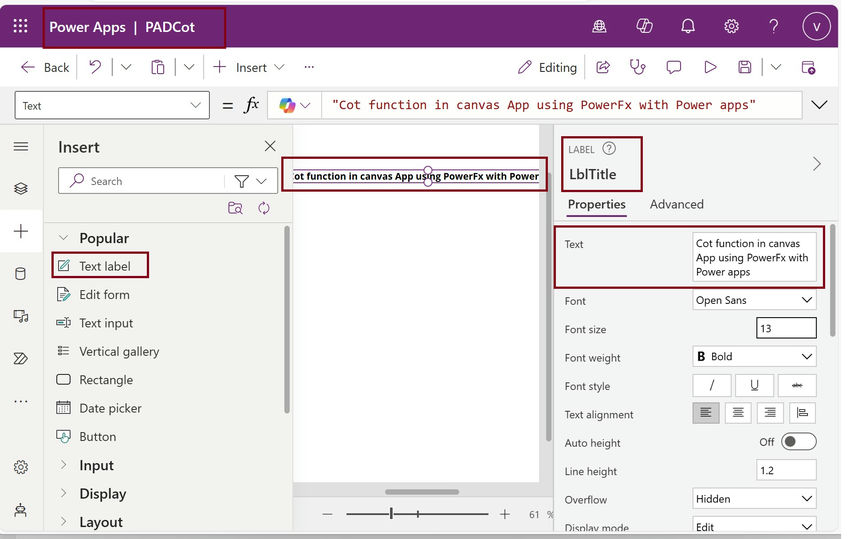Open the Insert menu in toolbar
The height and width of the screenshot is (539, 850).
tap(249, 67)
